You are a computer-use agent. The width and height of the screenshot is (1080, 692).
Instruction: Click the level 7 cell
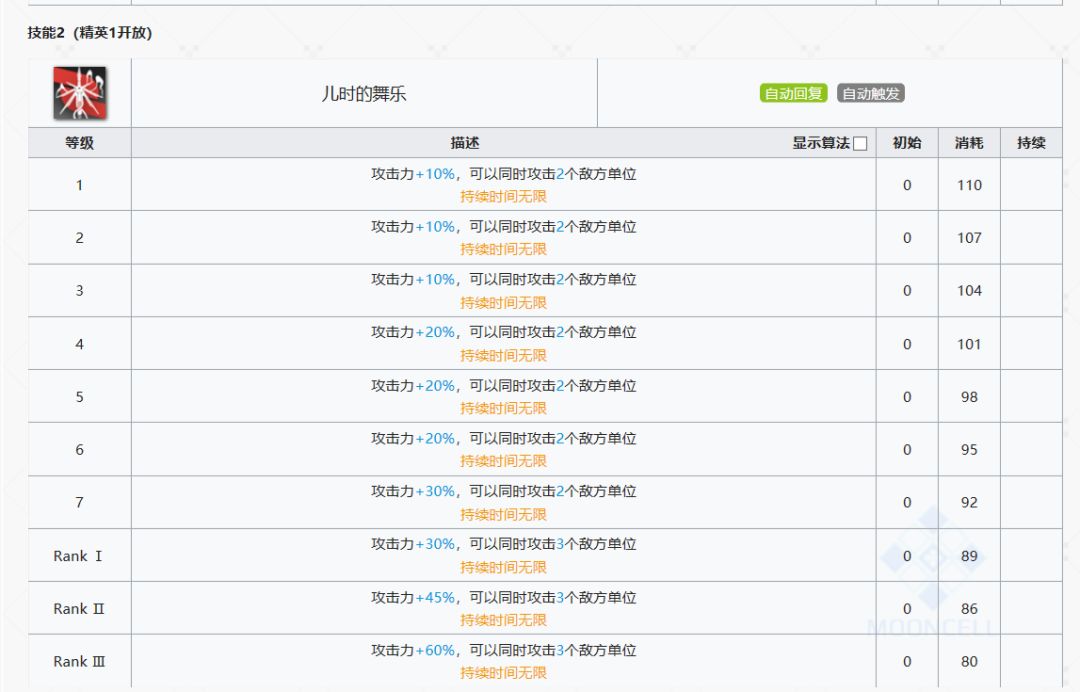pos(79,503)
